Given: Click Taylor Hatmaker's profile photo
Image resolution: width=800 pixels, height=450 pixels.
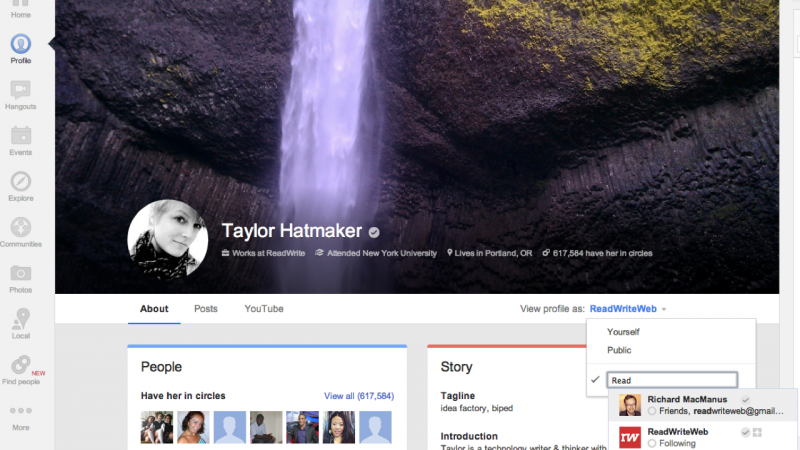Looking at the screenshot, I should pyautogui.click(x=168, y=240).
